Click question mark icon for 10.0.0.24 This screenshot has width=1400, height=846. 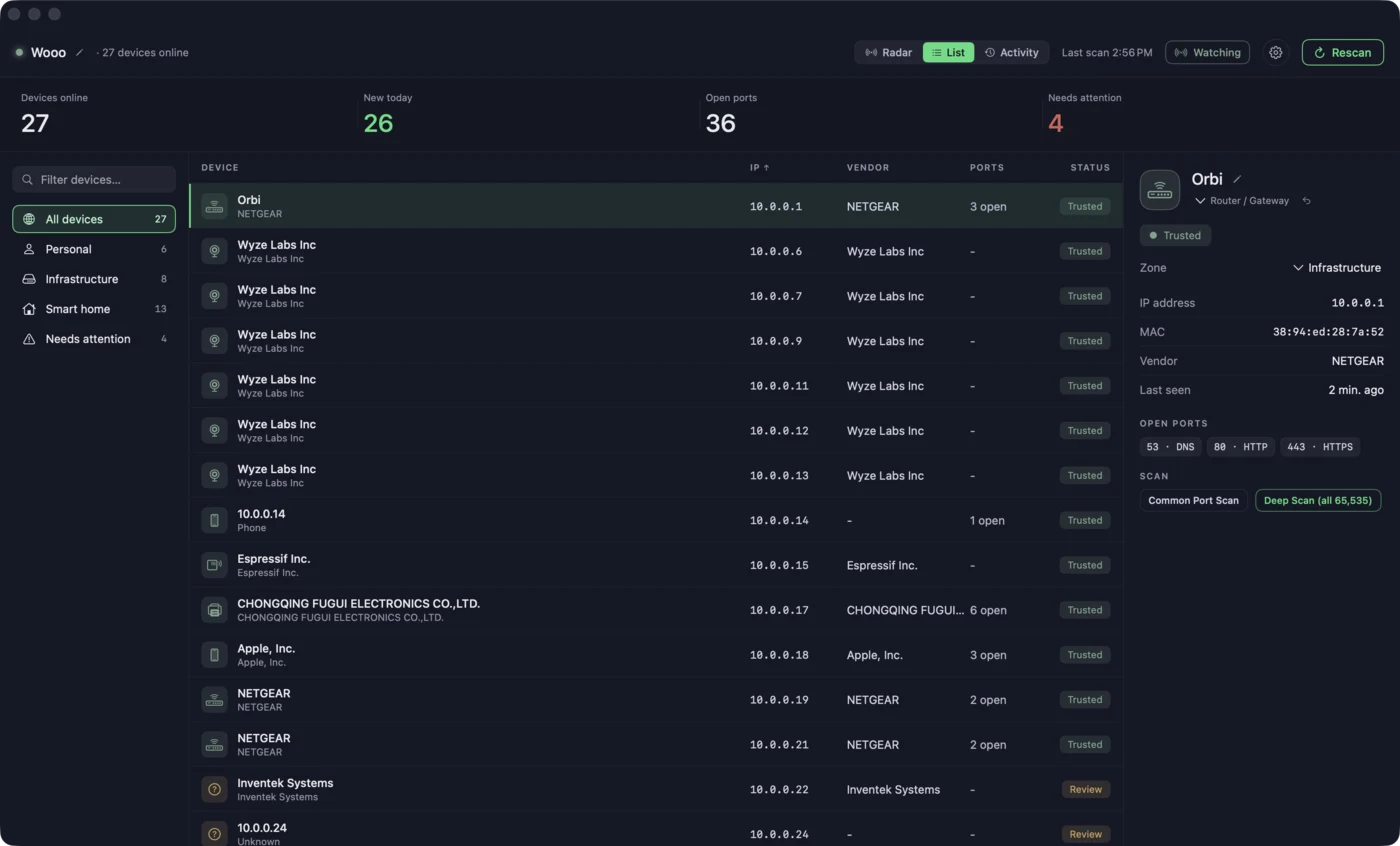pos(214,834)
